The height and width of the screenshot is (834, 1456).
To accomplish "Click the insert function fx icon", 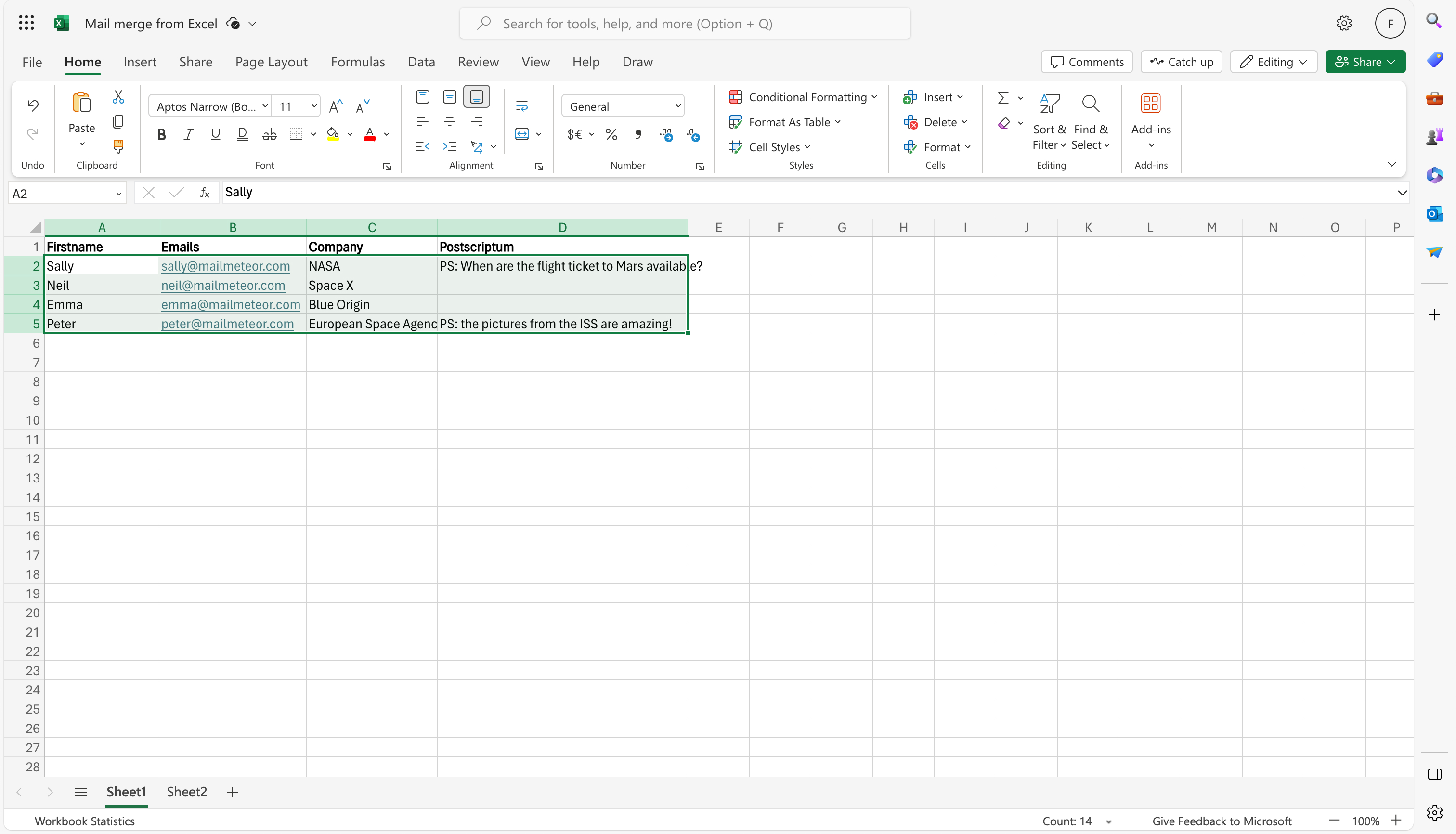I will coord(205,193).
